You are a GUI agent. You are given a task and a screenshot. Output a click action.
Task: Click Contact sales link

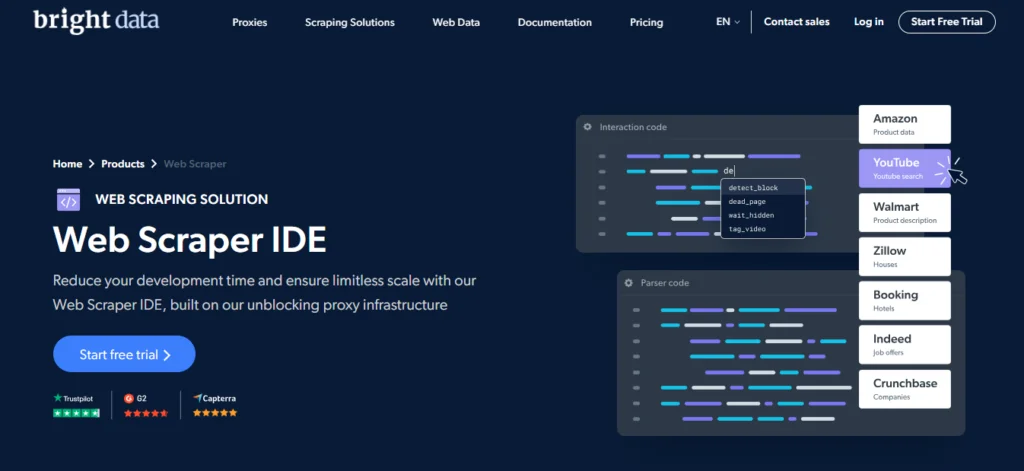point(797,22)
